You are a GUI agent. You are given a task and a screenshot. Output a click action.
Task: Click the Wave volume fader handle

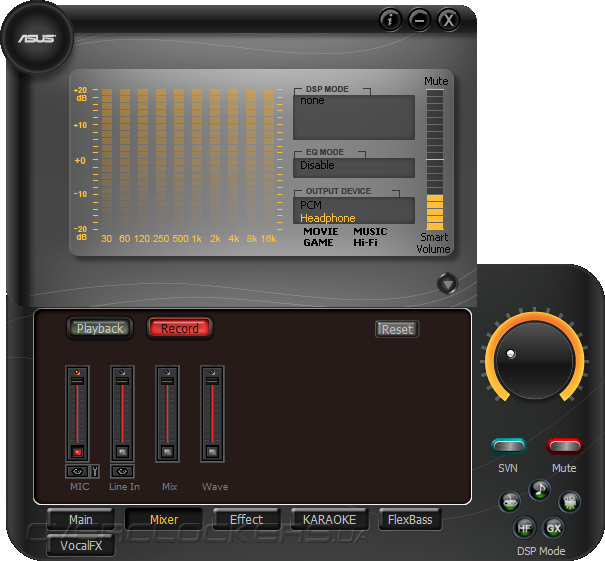coord(212,381)
